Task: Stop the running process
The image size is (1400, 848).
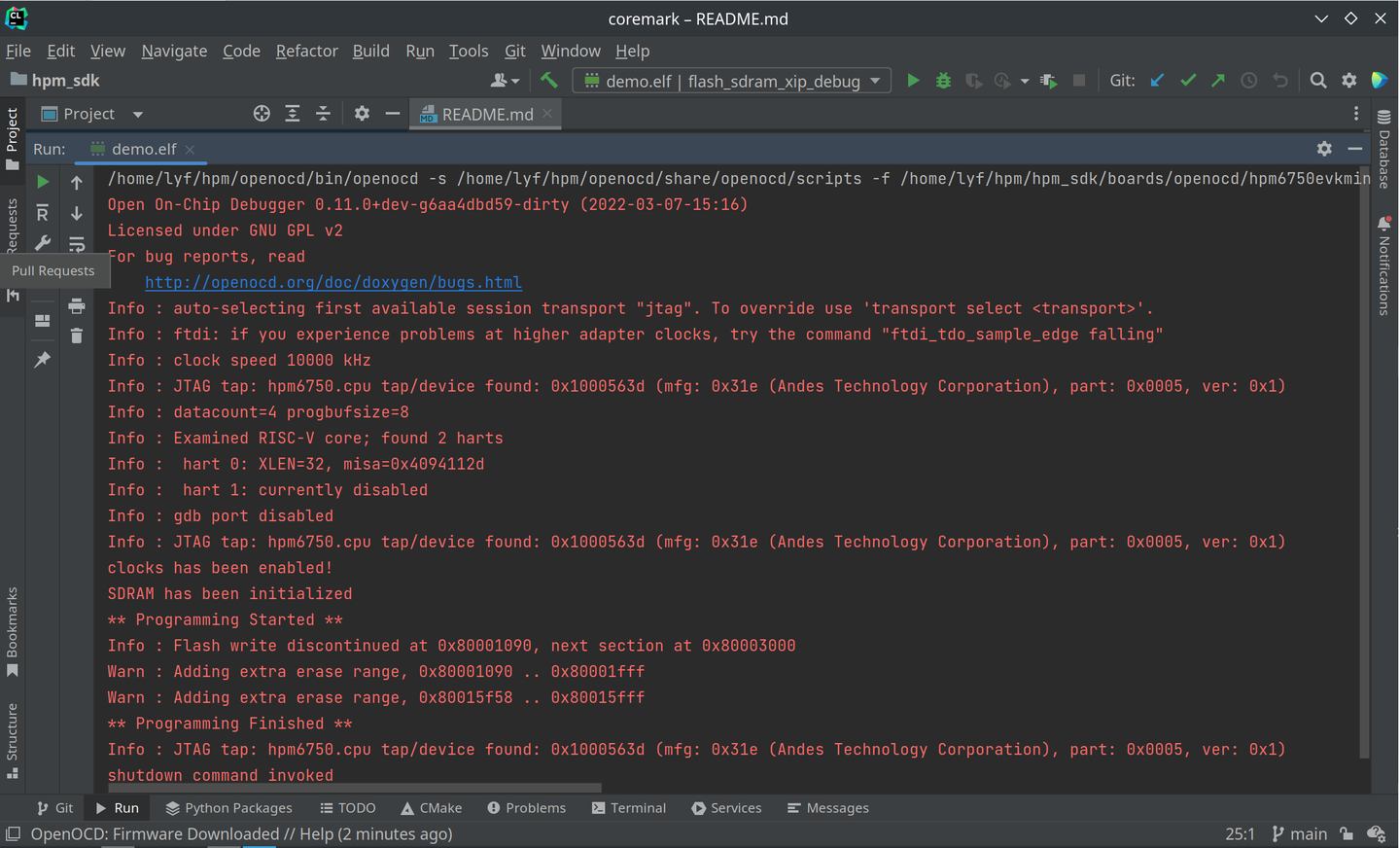Action: click(x=1079, y=81)
